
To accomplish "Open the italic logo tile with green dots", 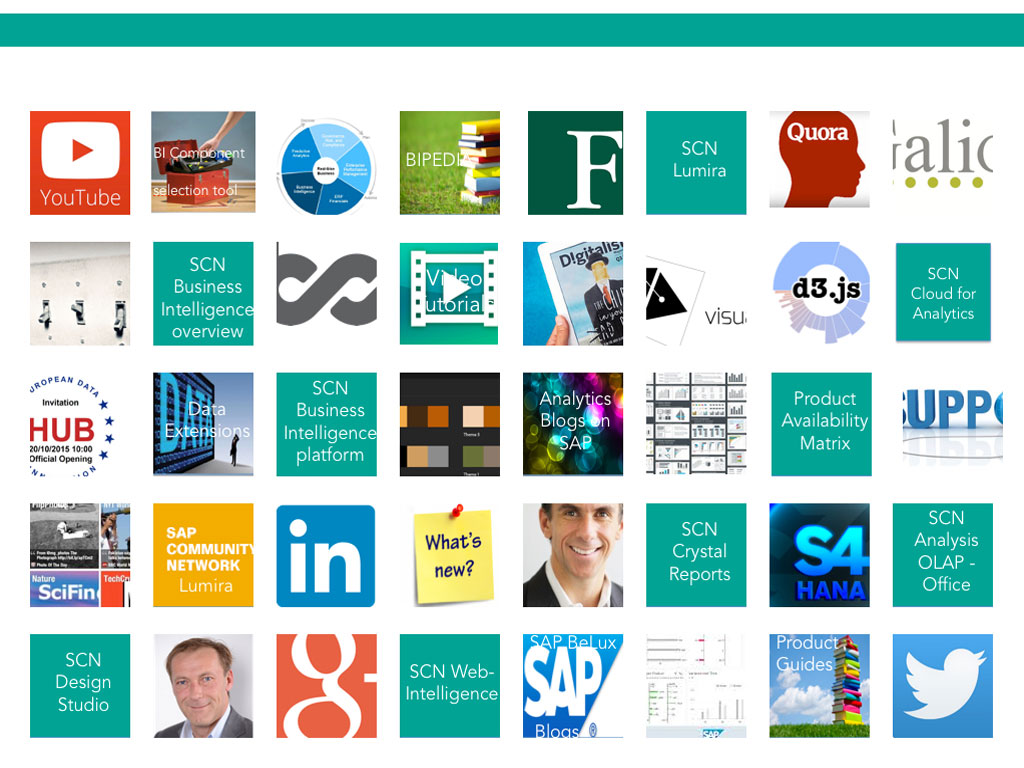I will pyautogui.click(x=943, y=154).
